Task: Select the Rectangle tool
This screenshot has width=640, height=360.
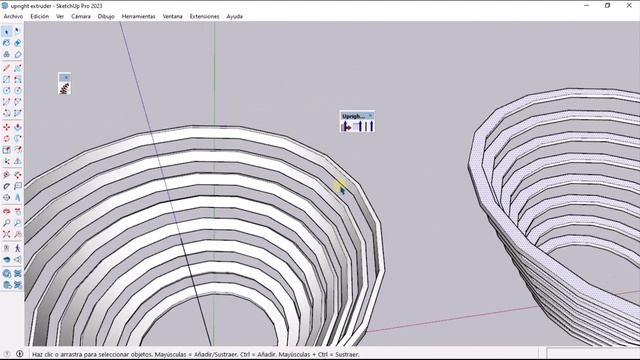Action: tap(7, 80)
